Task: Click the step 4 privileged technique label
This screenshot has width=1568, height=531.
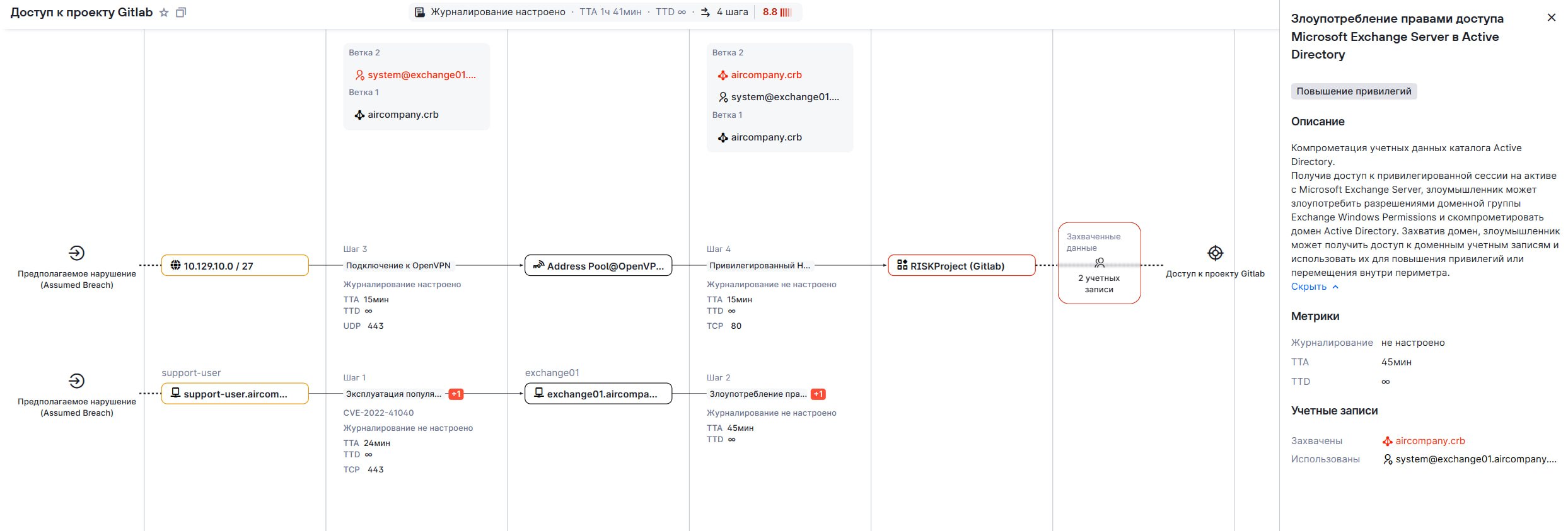Action: [x=760, y=266]
